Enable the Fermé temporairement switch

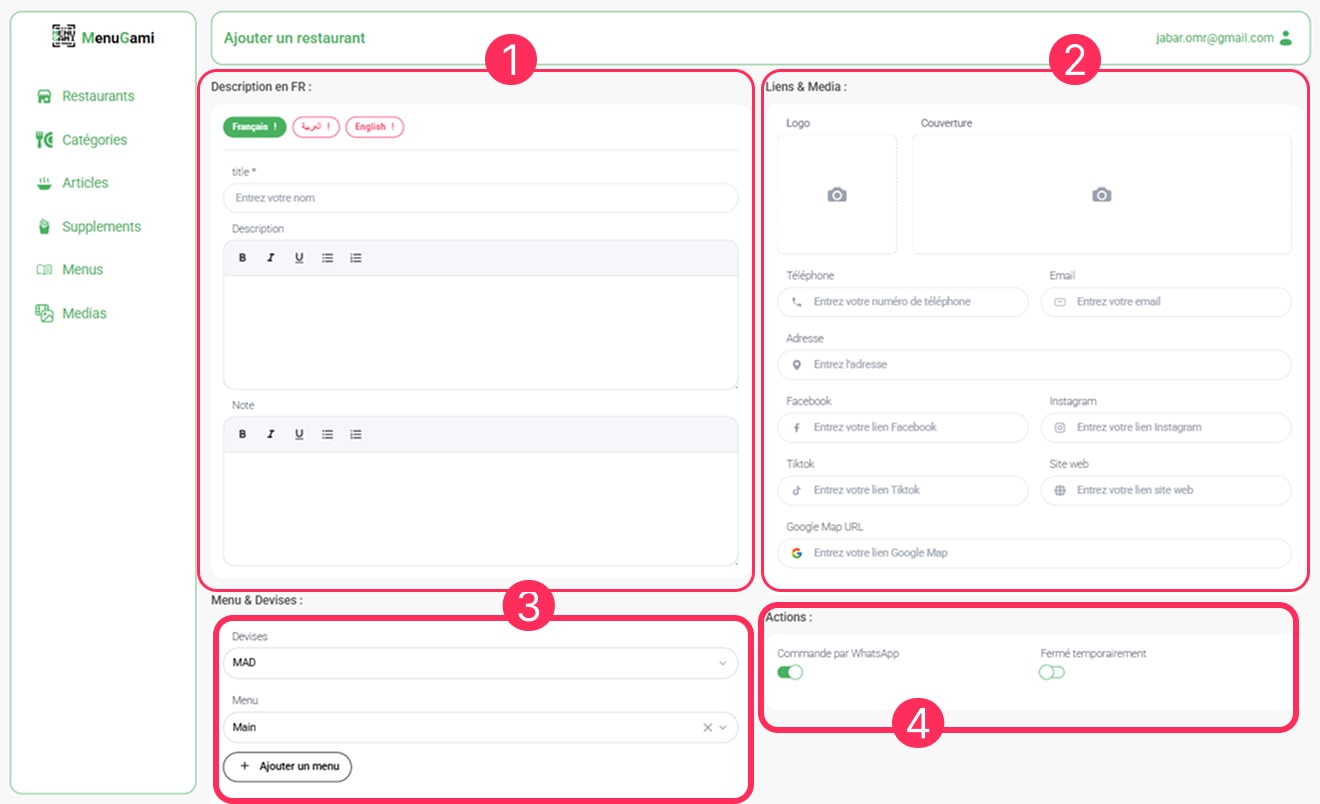[x=1052, y=673]
